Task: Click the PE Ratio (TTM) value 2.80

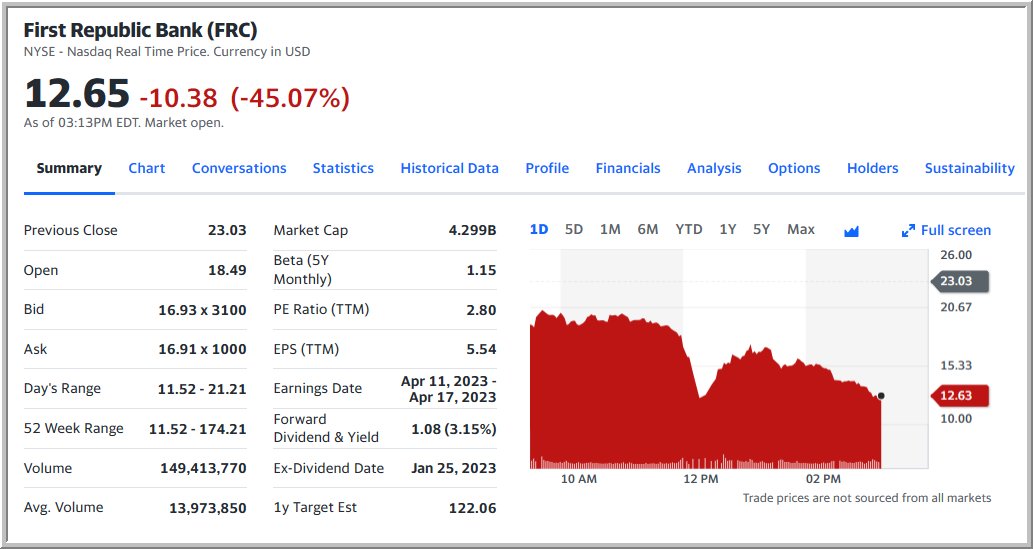Action: pos(481,310)
